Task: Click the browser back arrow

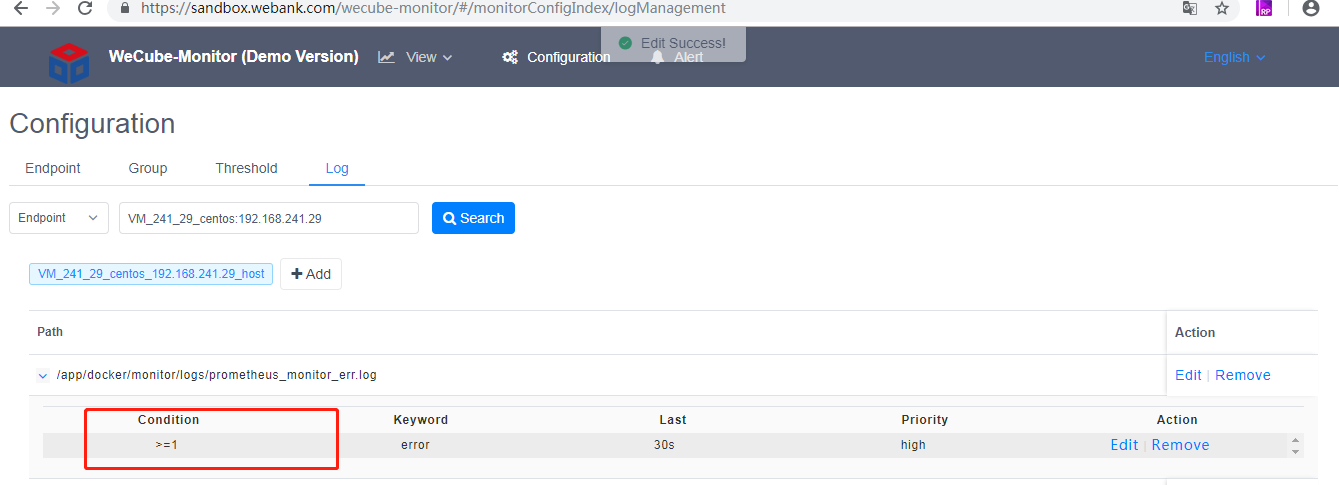Action: coord(20,8)
